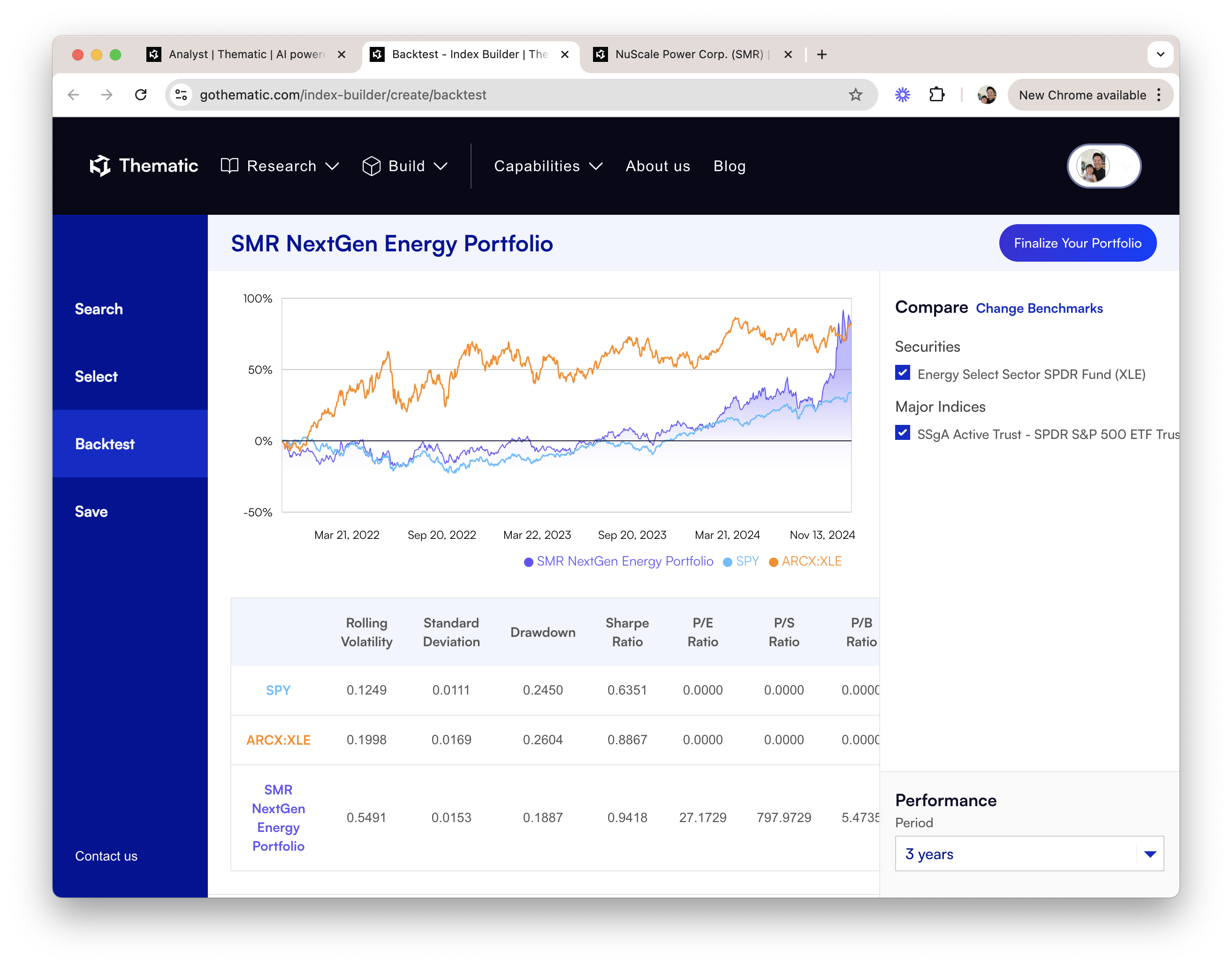Viewport: 1232px width, 967px height.
Task: Click the NuScale tab favicon
Action: click(x=601, y=54)
